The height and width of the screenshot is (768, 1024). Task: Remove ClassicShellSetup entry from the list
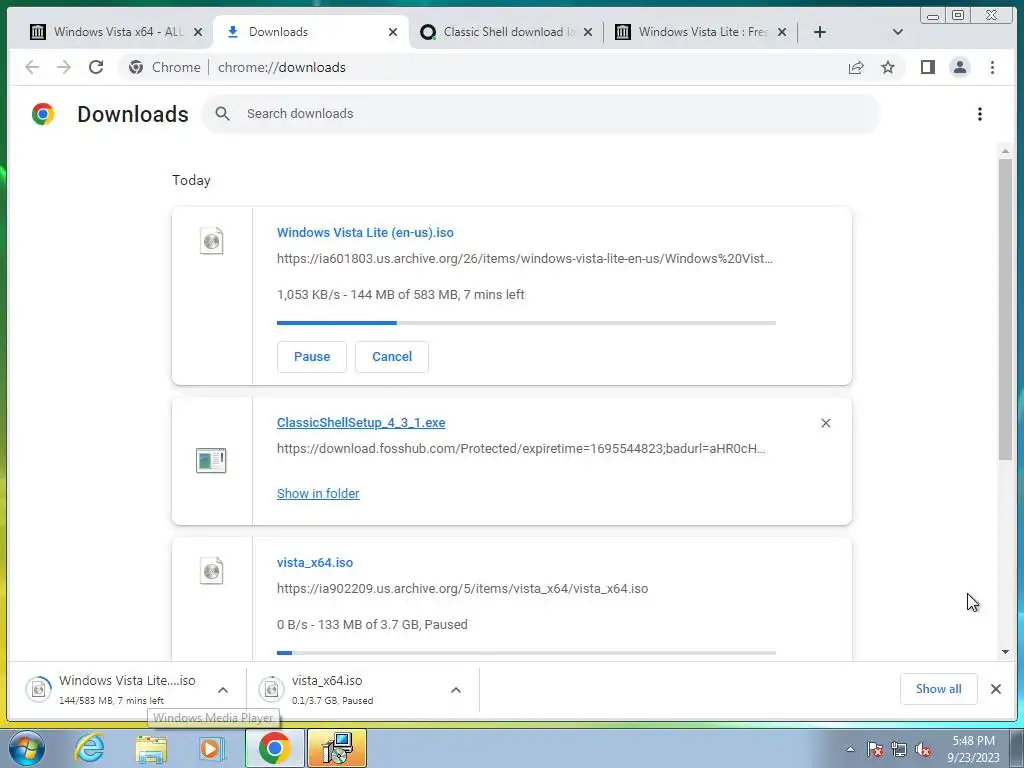point(825,423)
